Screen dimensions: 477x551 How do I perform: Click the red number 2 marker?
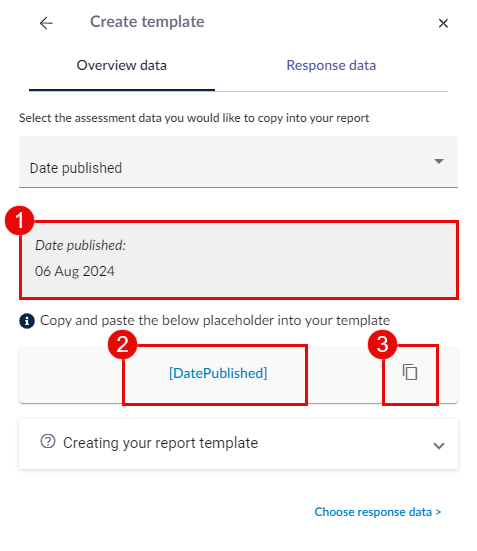point(122,344)
